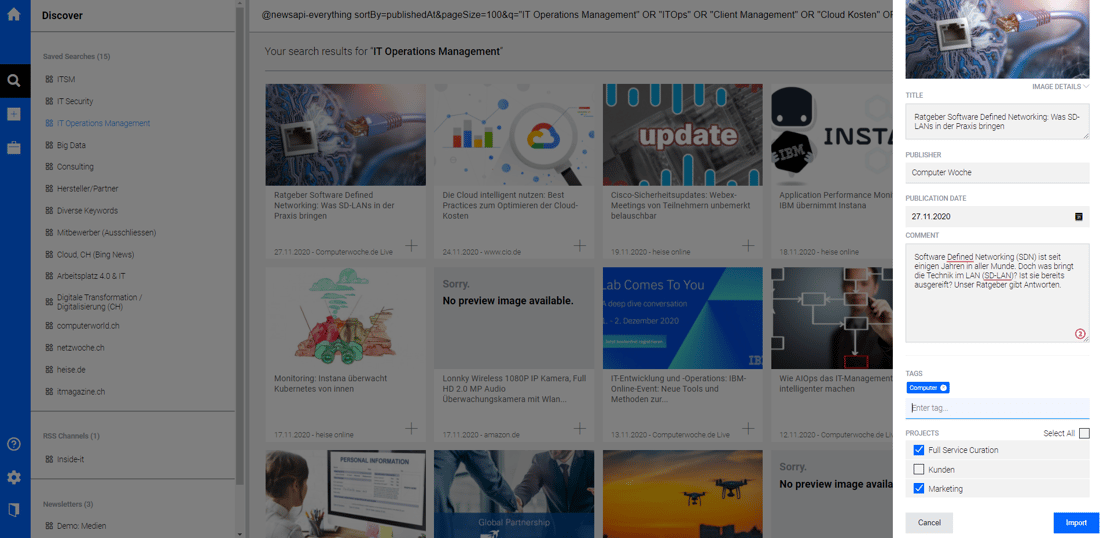Click the Home icon in sidebar

click(x=14, y=15)
